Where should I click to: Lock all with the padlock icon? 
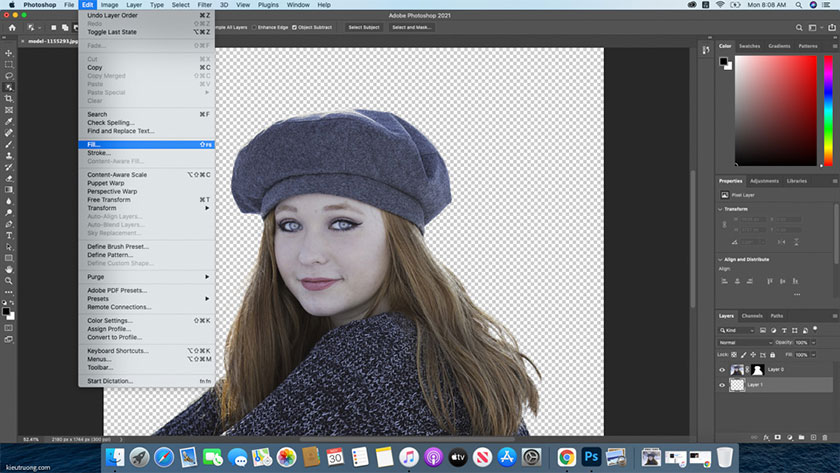click(x=772, y=355)
